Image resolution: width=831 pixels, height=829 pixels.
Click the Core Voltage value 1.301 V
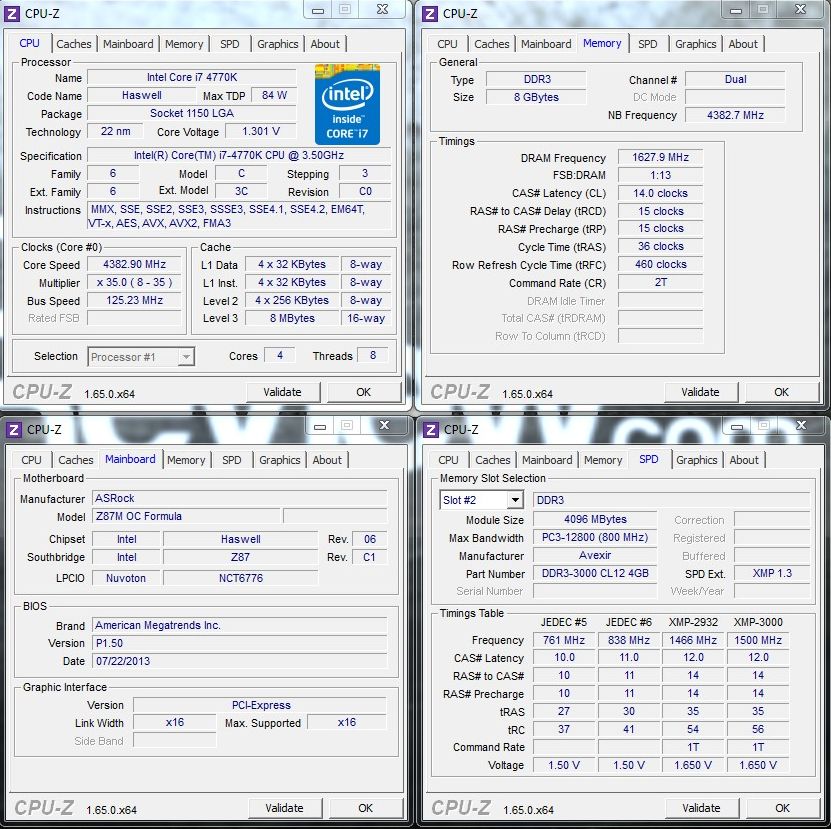[261, 131]
